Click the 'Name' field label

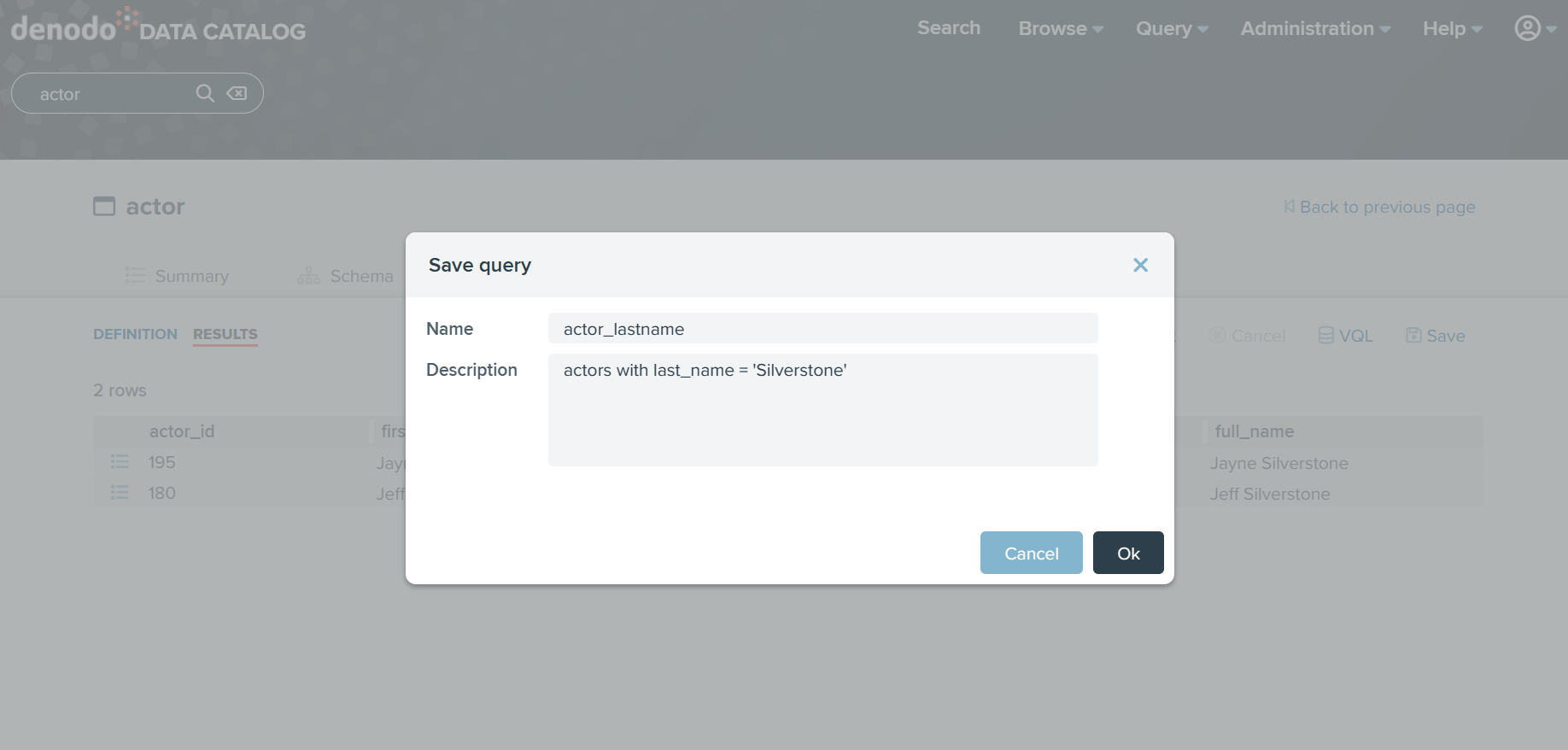click(x=449, y=329)
